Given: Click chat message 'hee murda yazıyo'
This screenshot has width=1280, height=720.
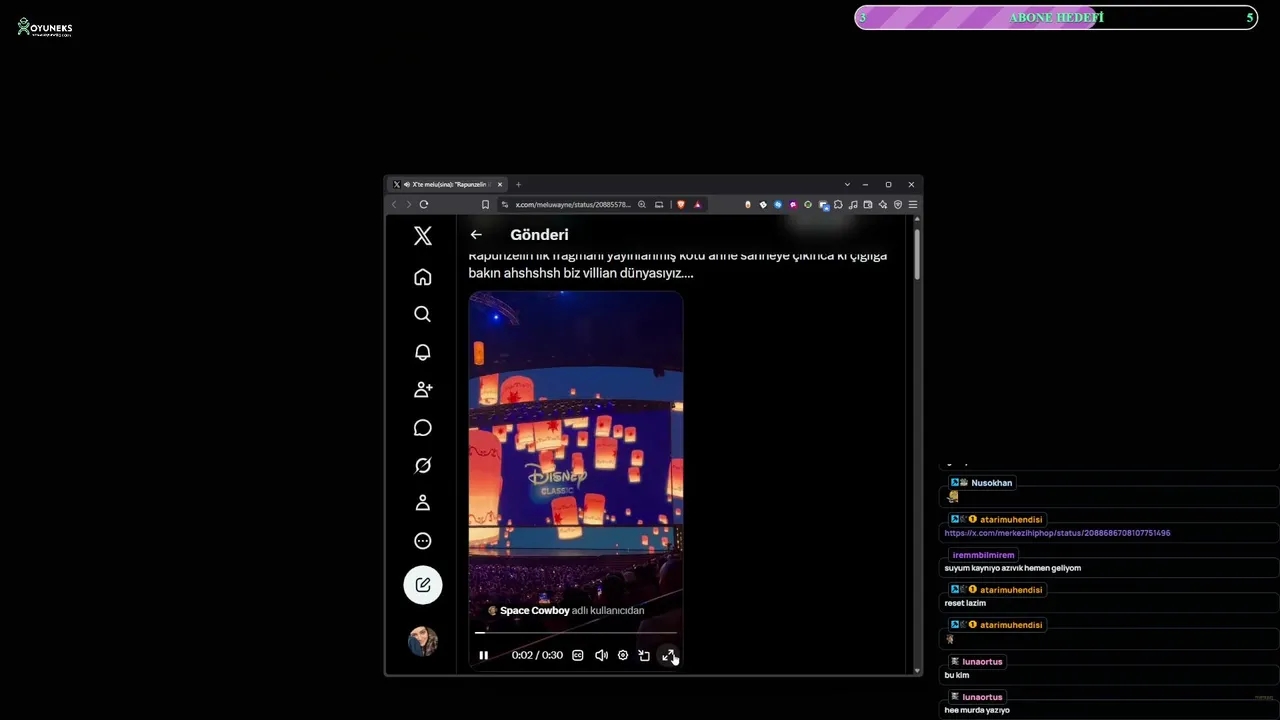Looking at the screenshot, I should (x=977, y=711).
